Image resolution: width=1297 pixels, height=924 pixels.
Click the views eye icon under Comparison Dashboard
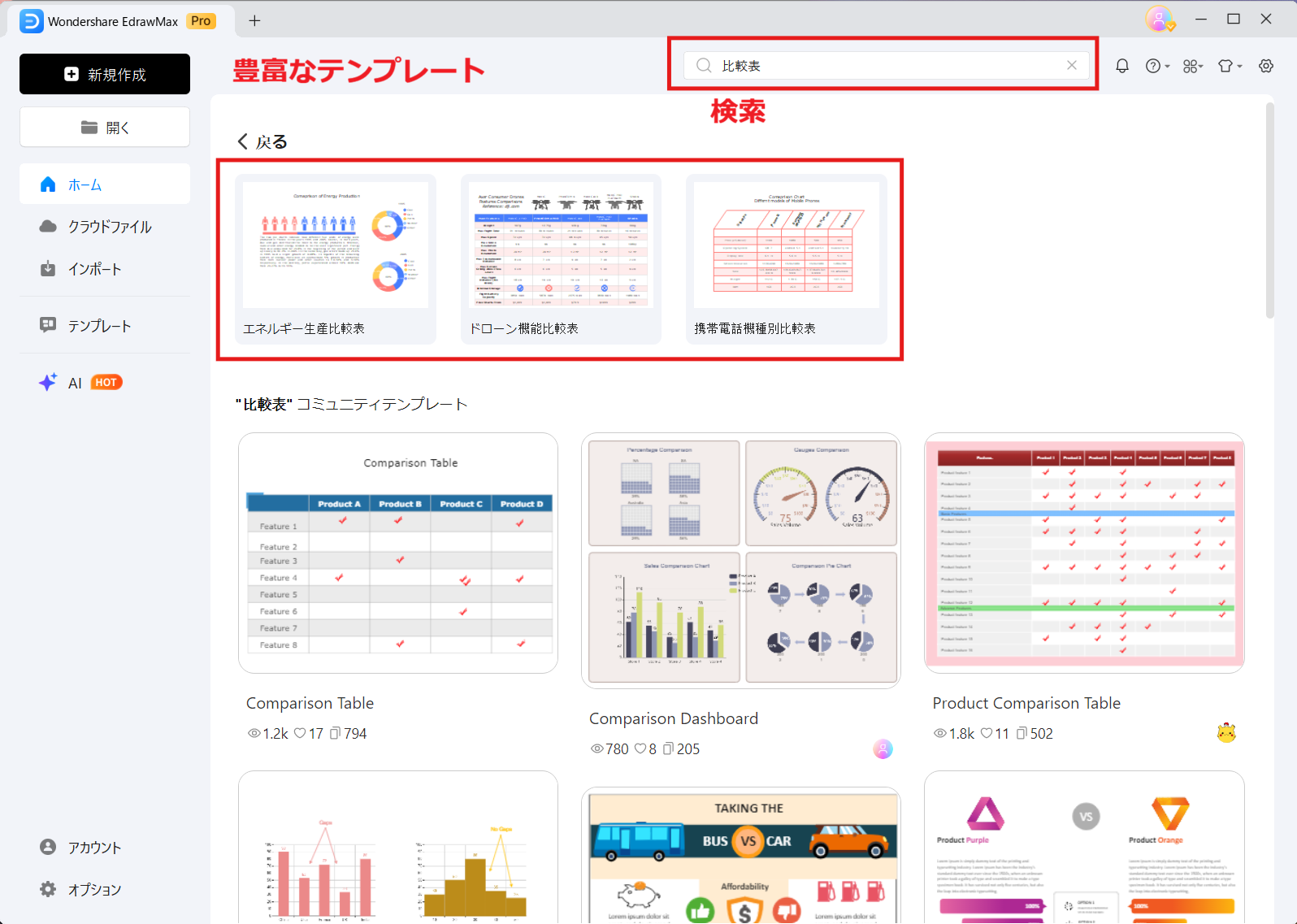coord(597,748)
